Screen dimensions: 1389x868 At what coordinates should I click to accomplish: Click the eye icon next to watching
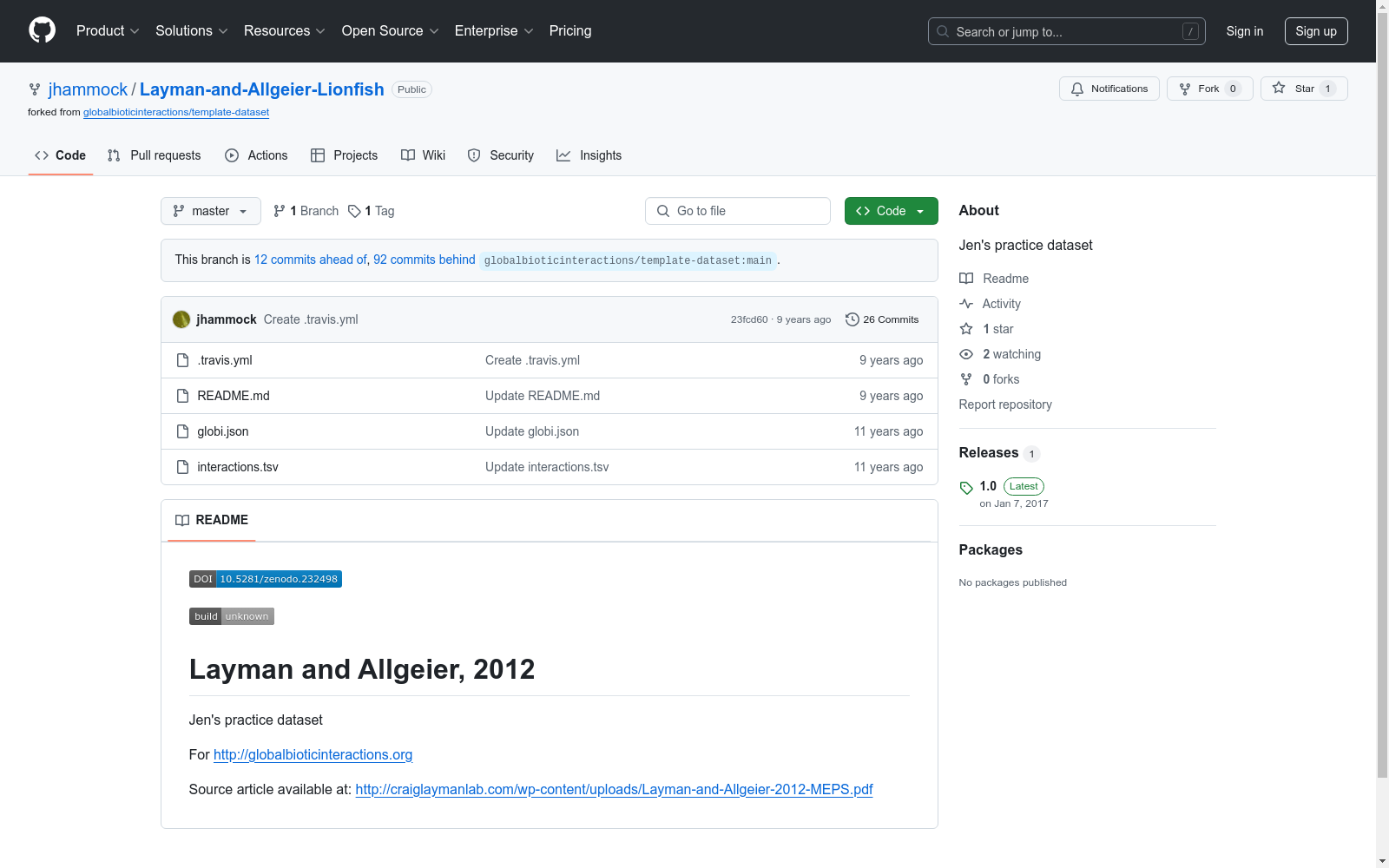coord(966,354)
